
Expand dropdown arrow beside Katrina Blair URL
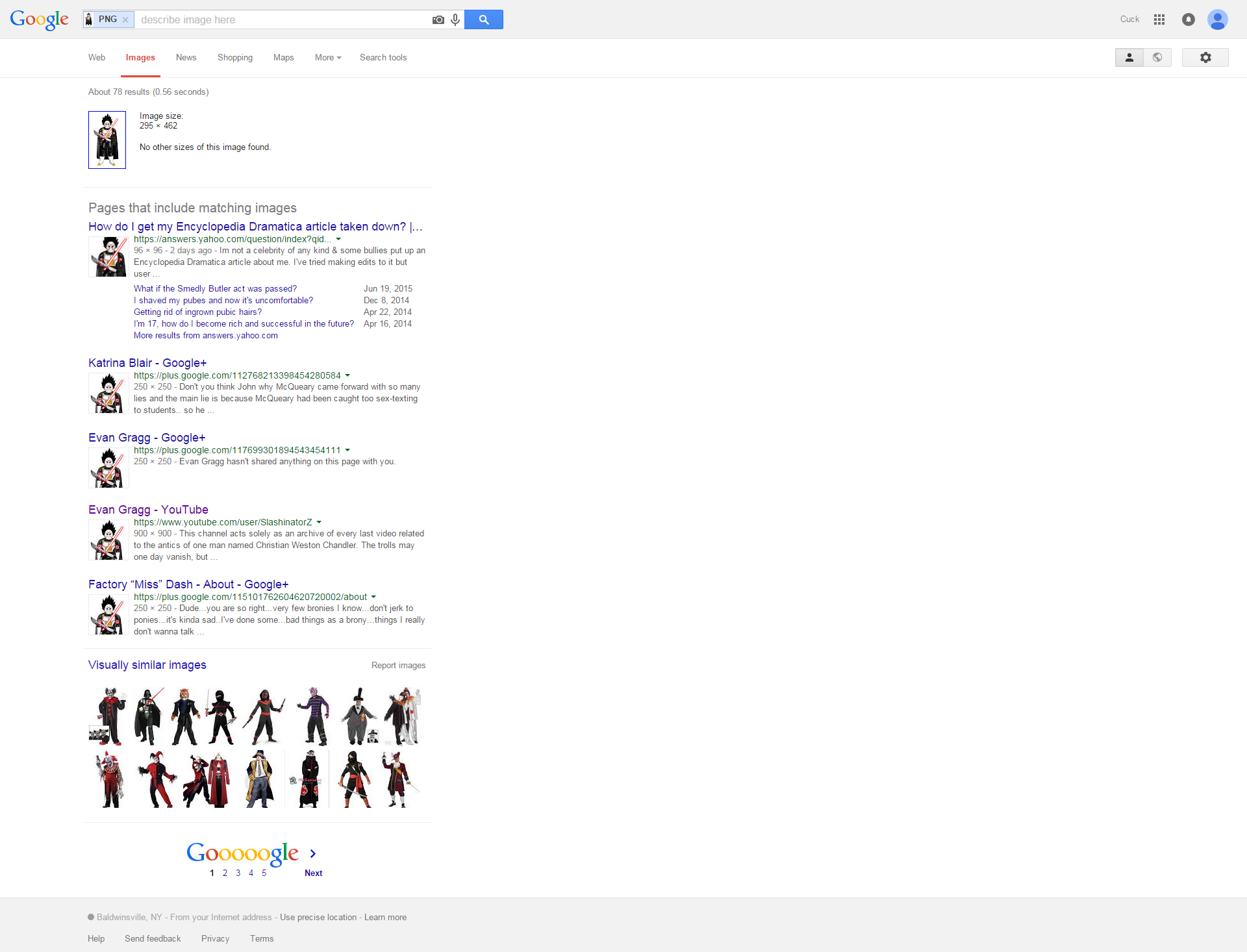click(x=347, y=376)
